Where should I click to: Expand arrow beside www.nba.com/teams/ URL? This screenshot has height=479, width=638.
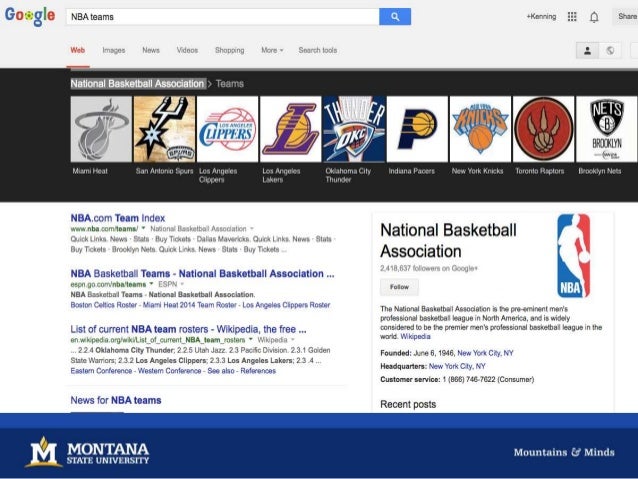tap(143, 228)
